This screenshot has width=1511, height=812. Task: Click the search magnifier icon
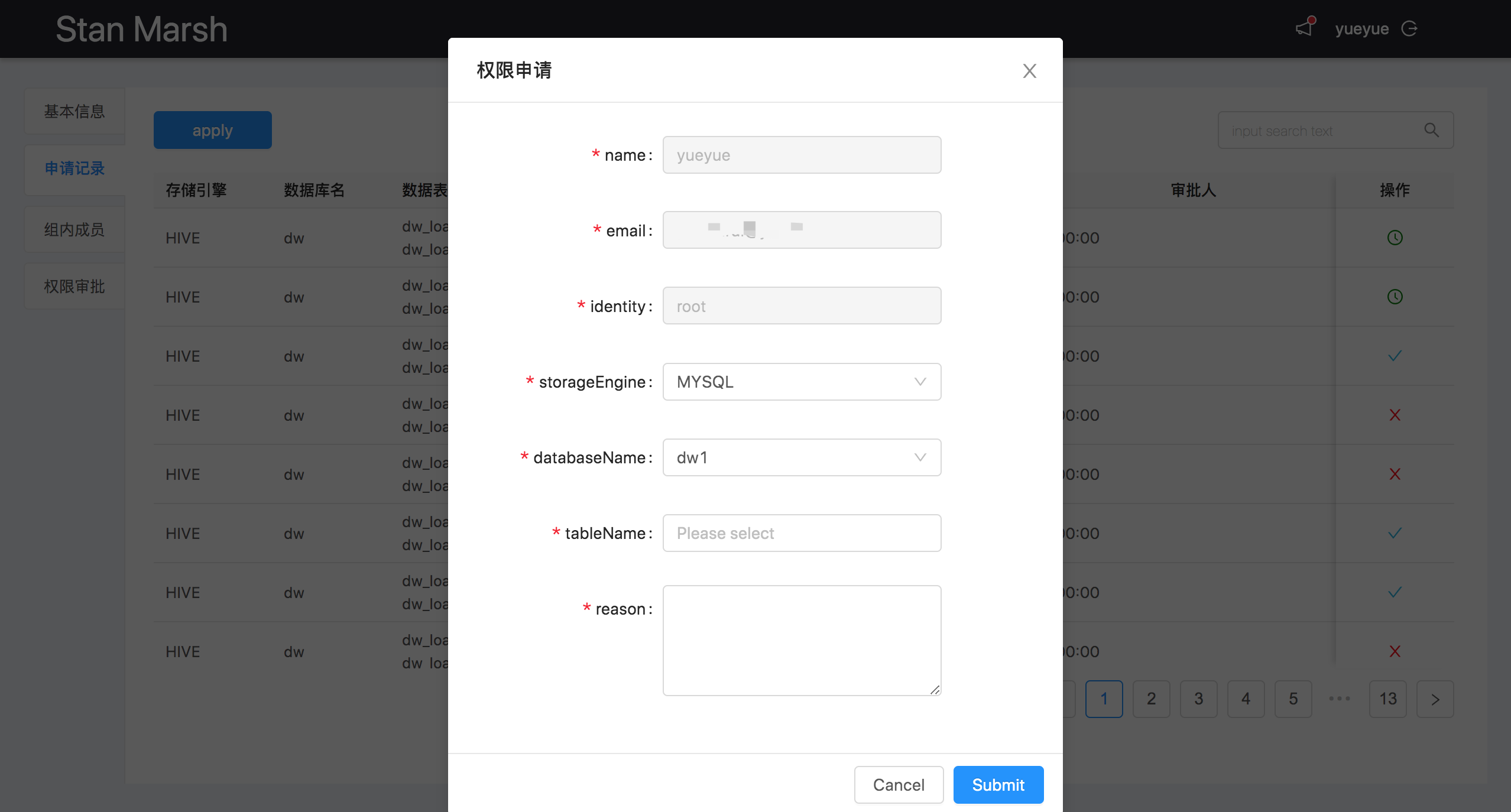1431,130
